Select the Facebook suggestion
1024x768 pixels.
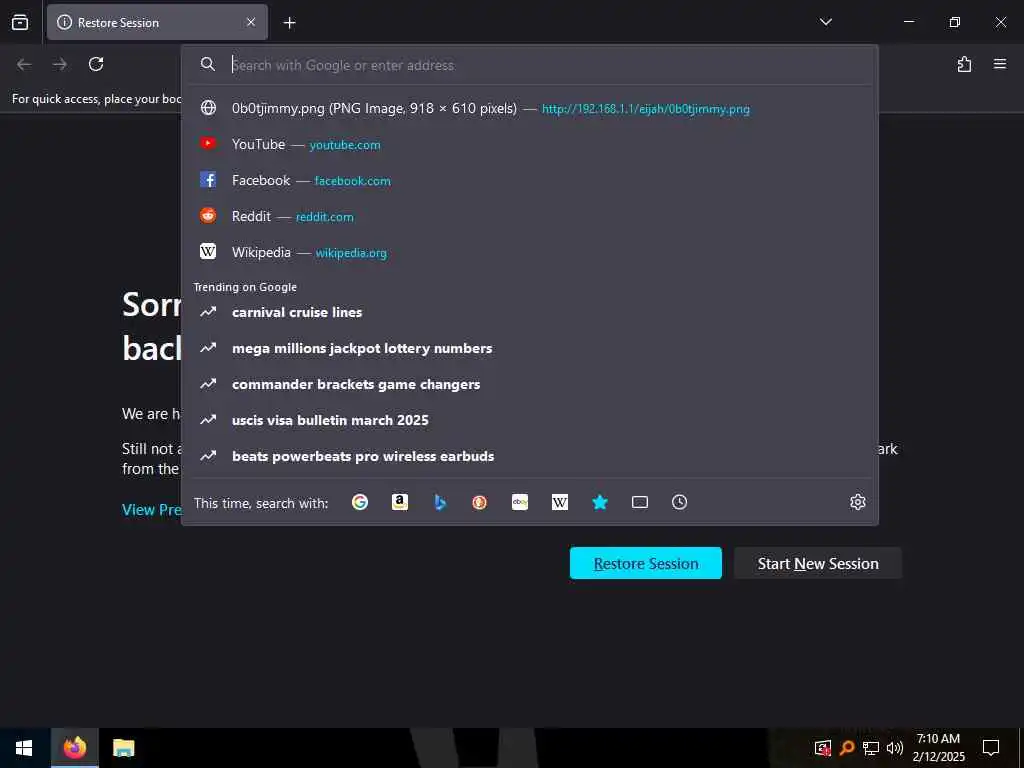click(530, 180)
